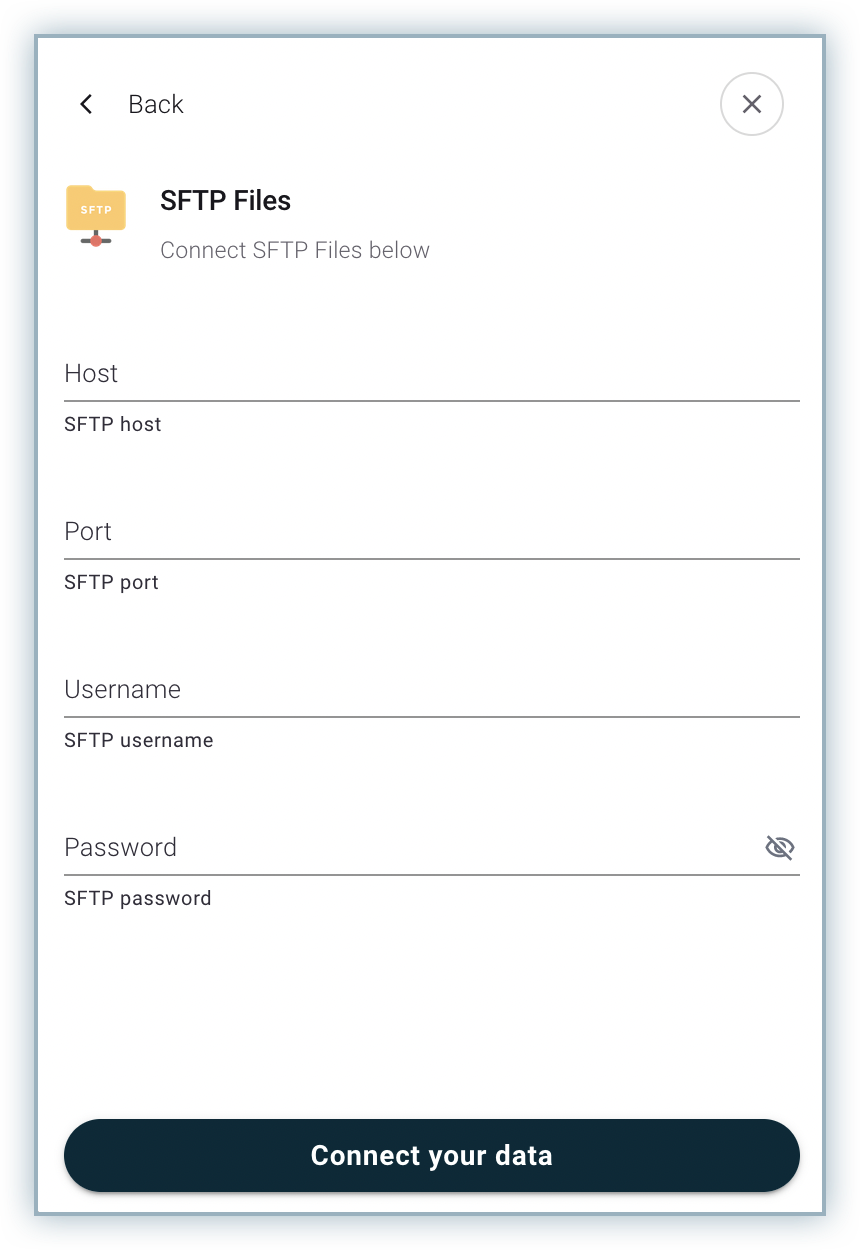The width and height of the screenshot is (860, 1250).
Task: Toggle password visibility eye icon
Action: click(x=779, y=848)
